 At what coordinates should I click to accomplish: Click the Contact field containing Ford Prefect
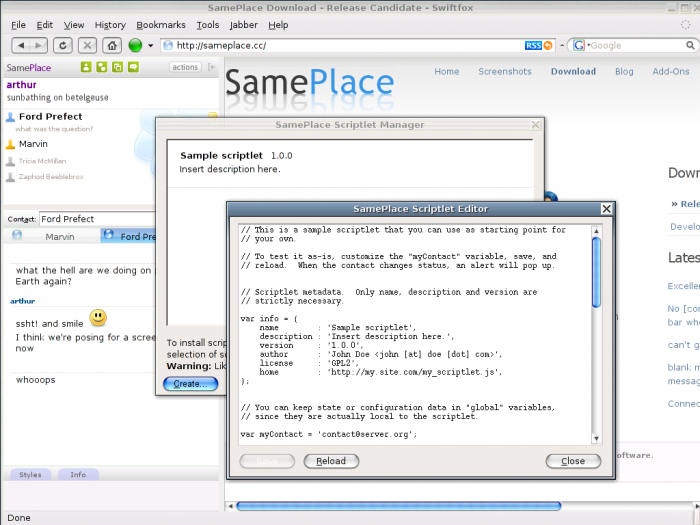pos(97,219)
